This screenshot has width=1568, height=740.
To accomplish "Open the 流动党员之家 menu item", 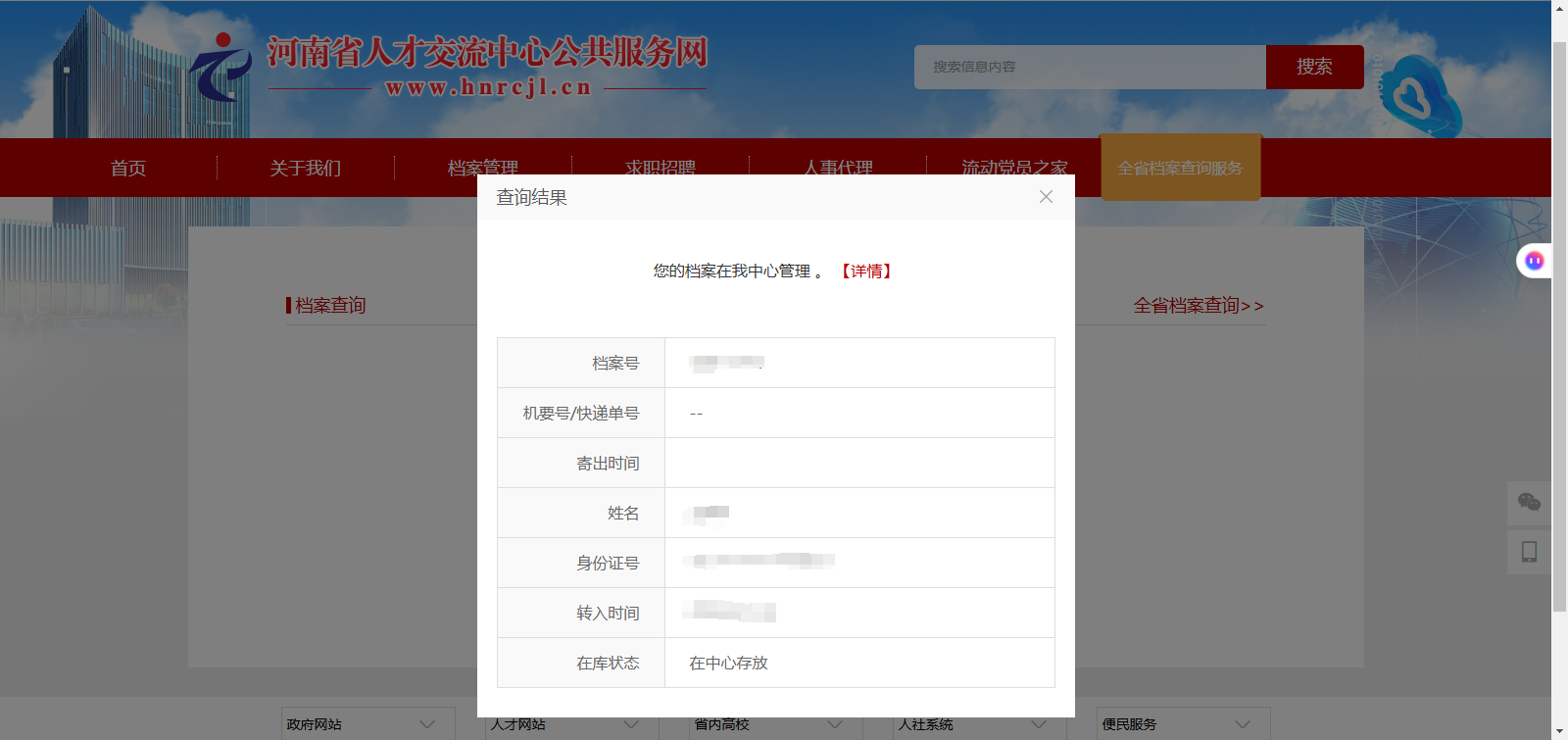I will pos(1015,167).
